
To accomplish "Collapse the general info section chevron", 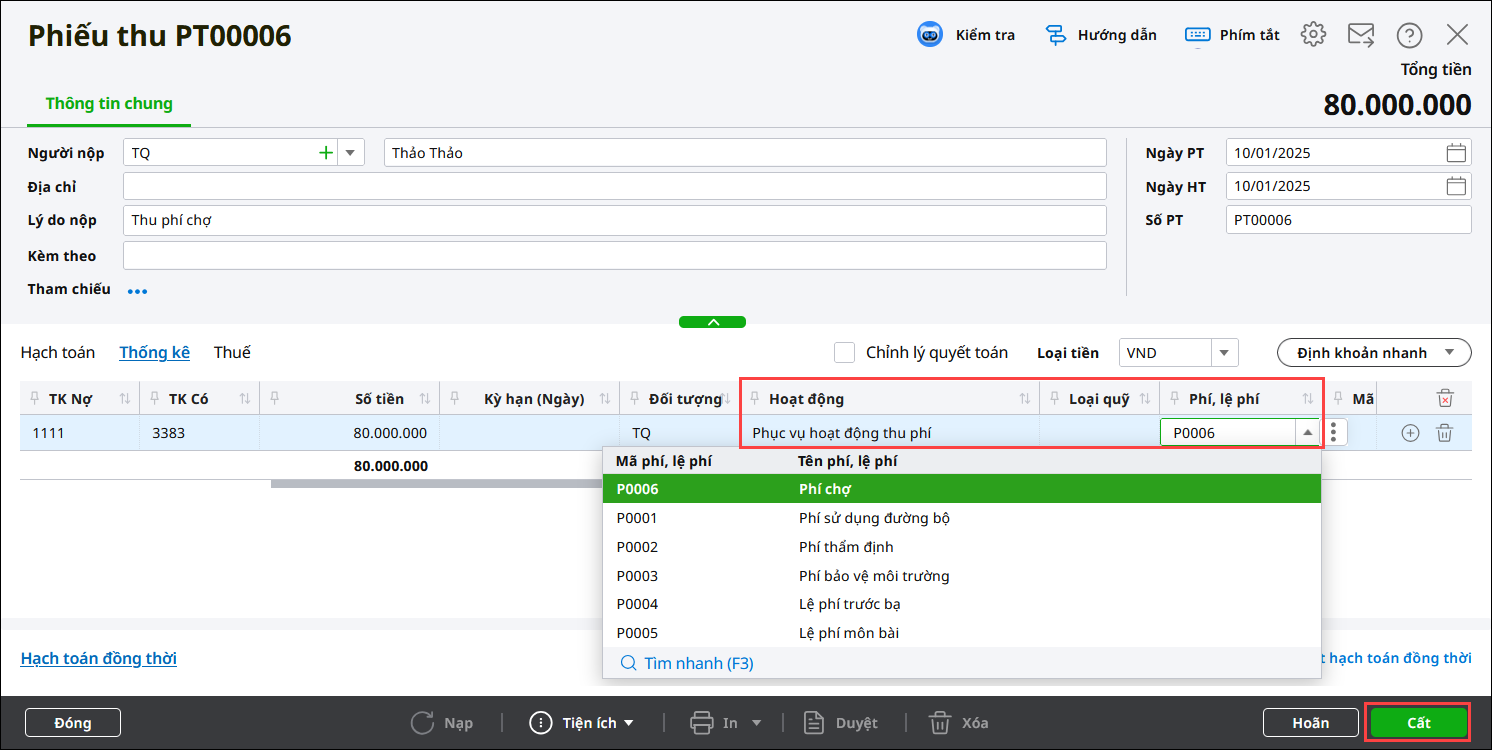I will [x=712, y=322].
